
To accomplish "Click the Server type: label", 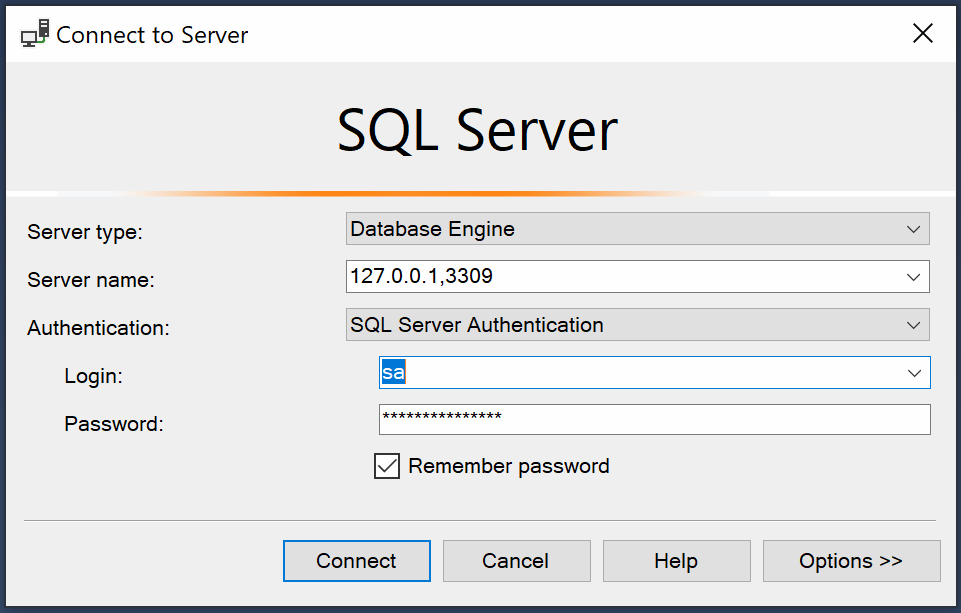I will [x=85, y=232].
